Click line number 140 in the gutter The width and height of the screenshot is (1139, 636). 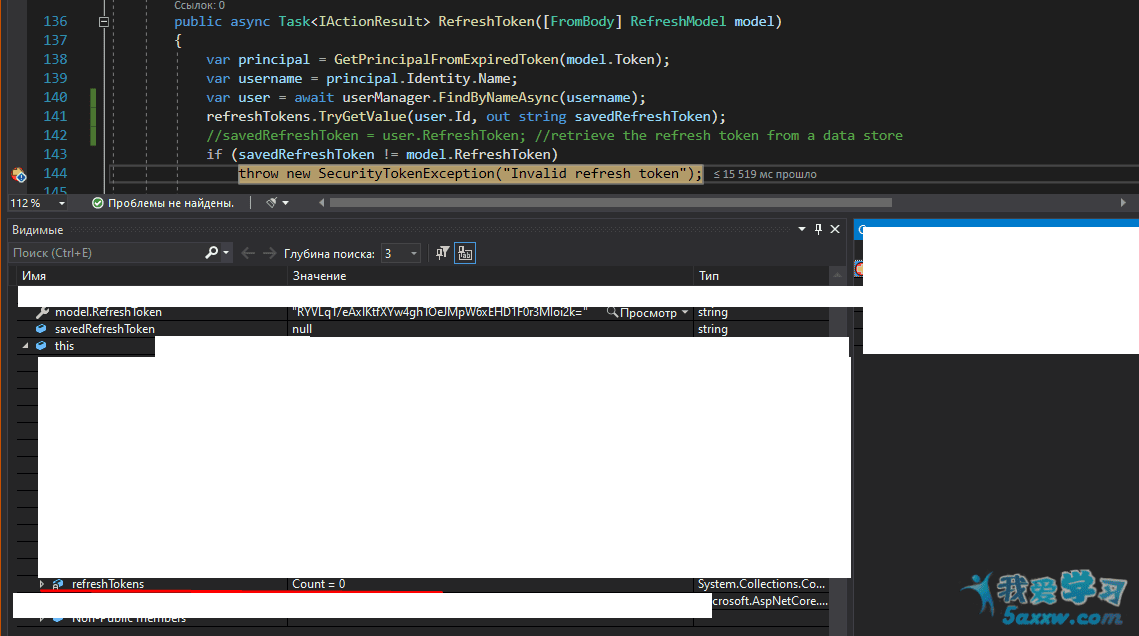coord(55,97)
